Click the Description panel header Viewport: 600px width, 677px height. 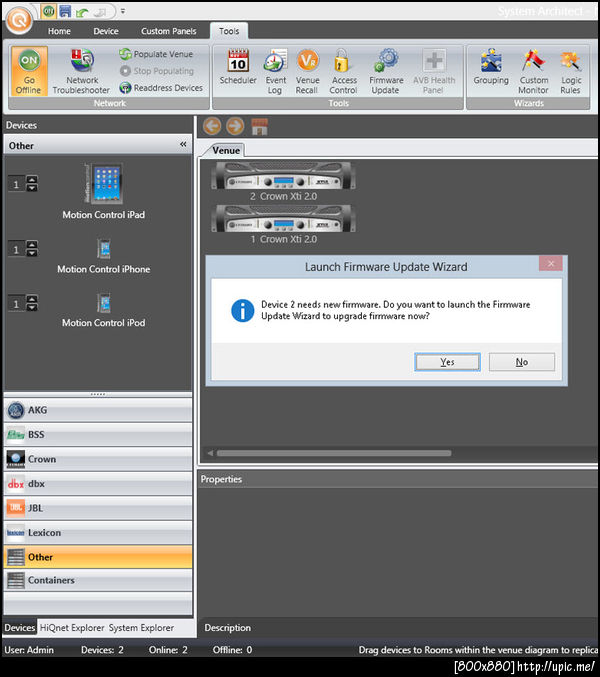[398, 628]
